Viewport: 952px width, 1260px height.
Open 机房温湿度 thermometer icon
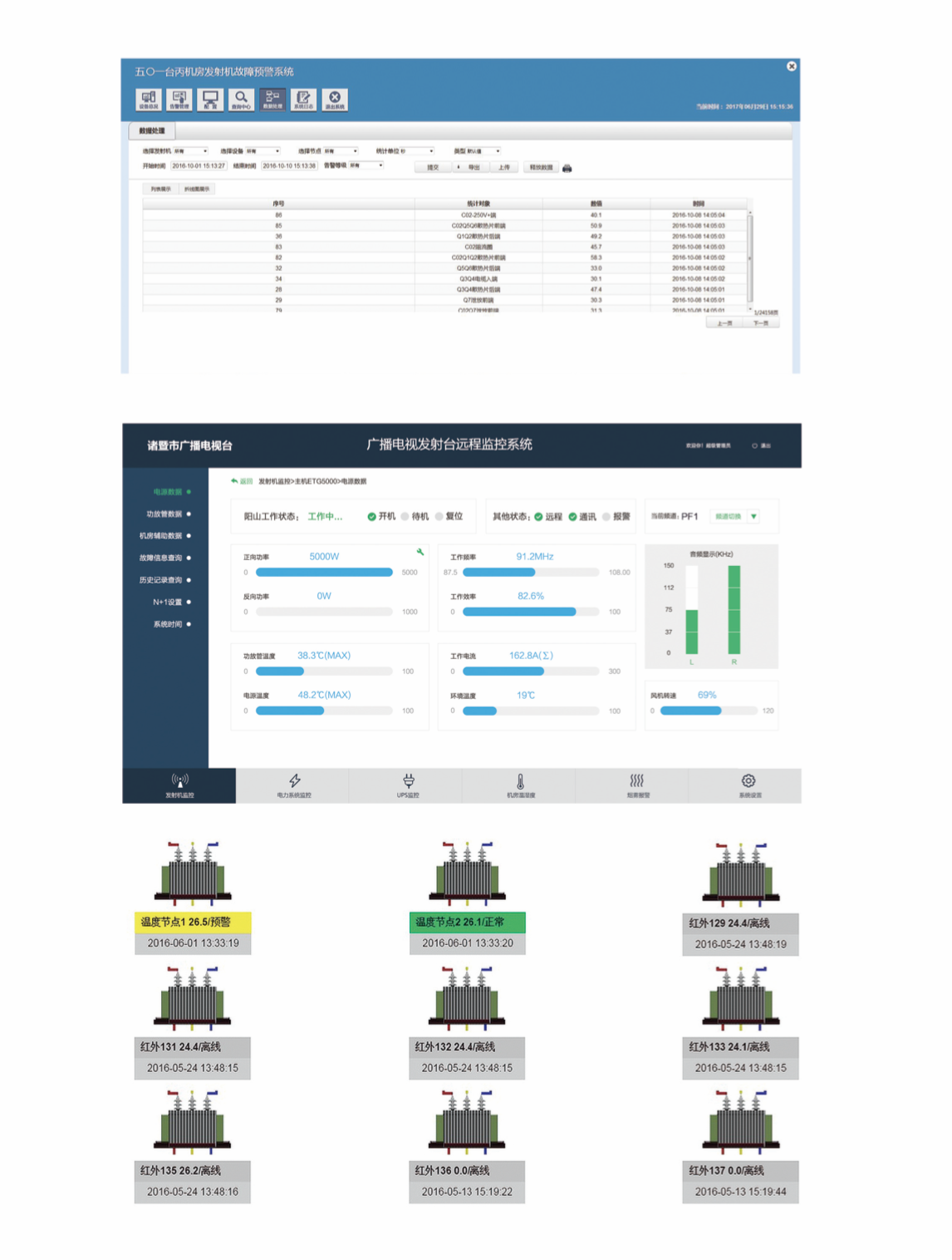click(521, 785)
